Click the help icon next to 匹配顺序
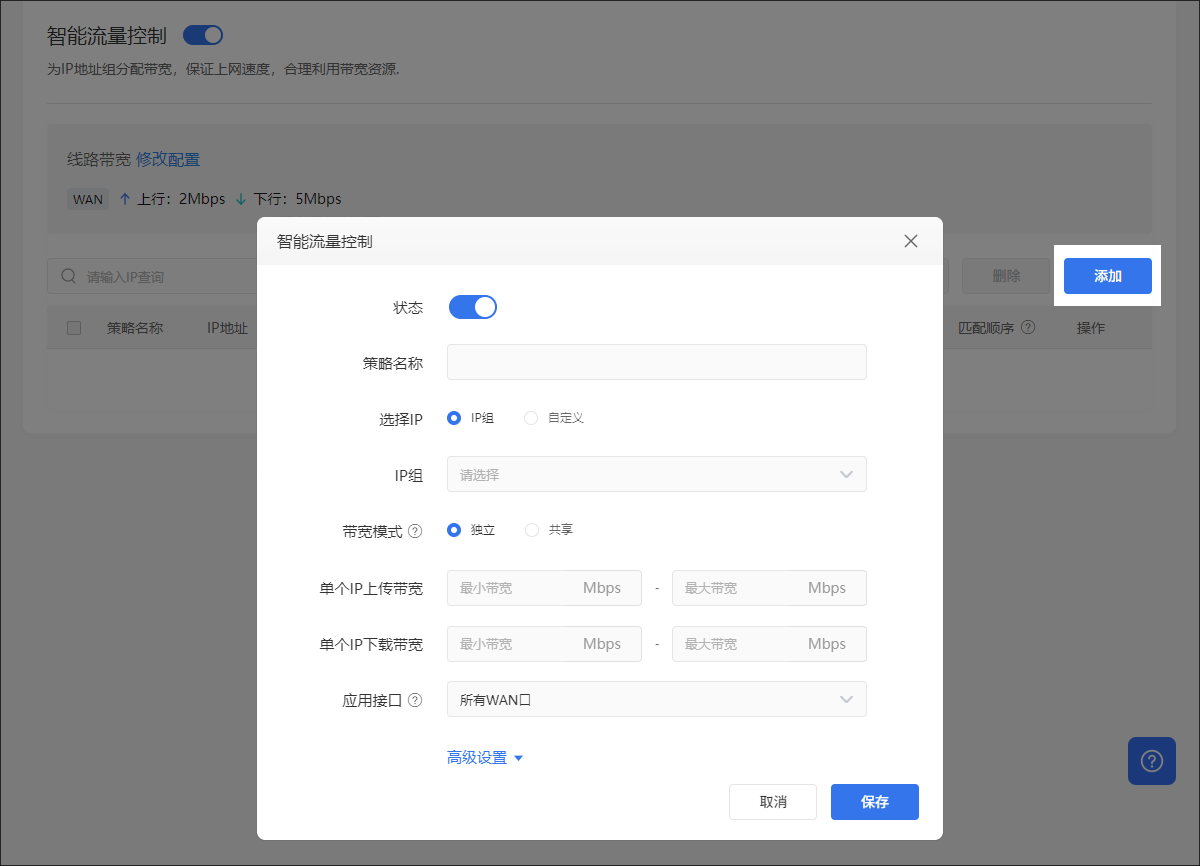Viewport: 1200px width, 866px height. [x=1028, y=327]
